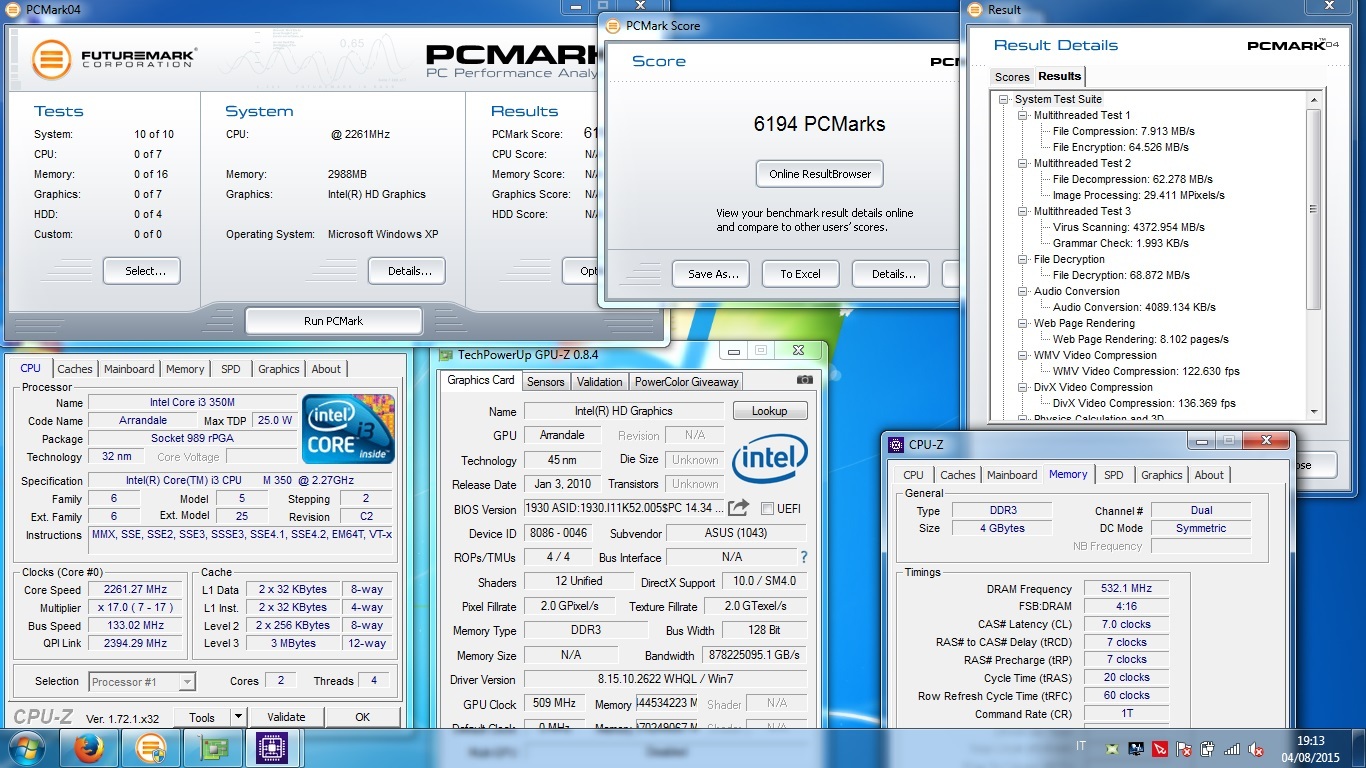Collapse the Multithreaded Test 2 node
The width and height of the screenshot is (1366, 768).
point(1023,163)
